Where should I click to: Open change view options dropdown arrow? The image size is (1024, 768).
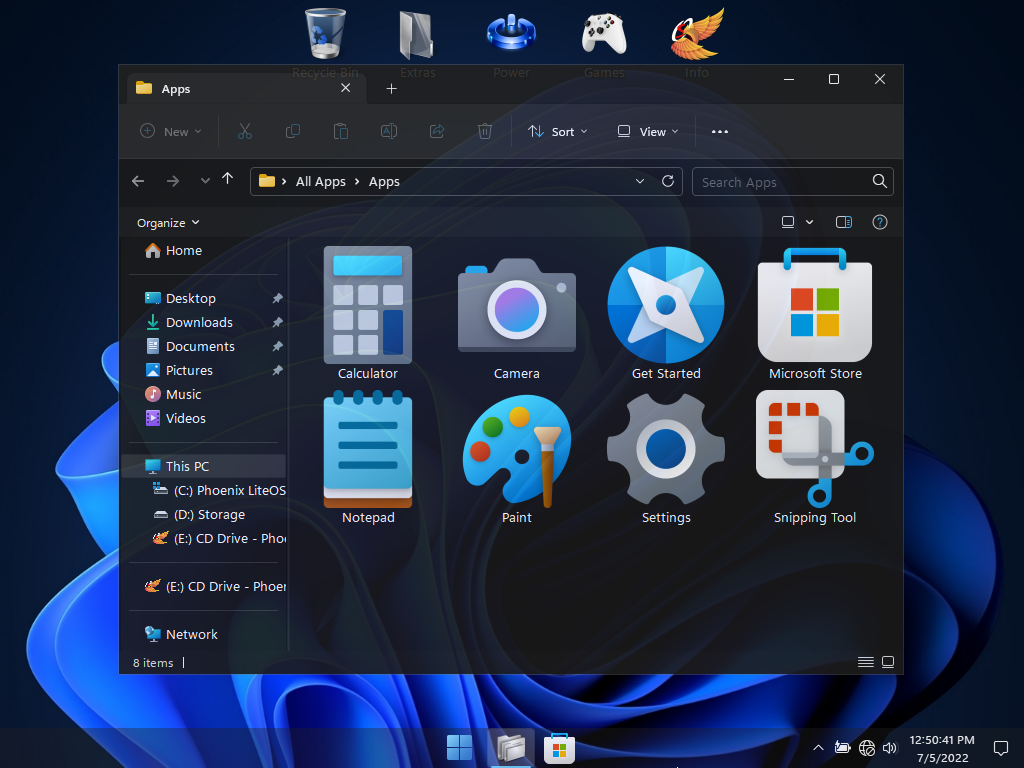point(810,222)
